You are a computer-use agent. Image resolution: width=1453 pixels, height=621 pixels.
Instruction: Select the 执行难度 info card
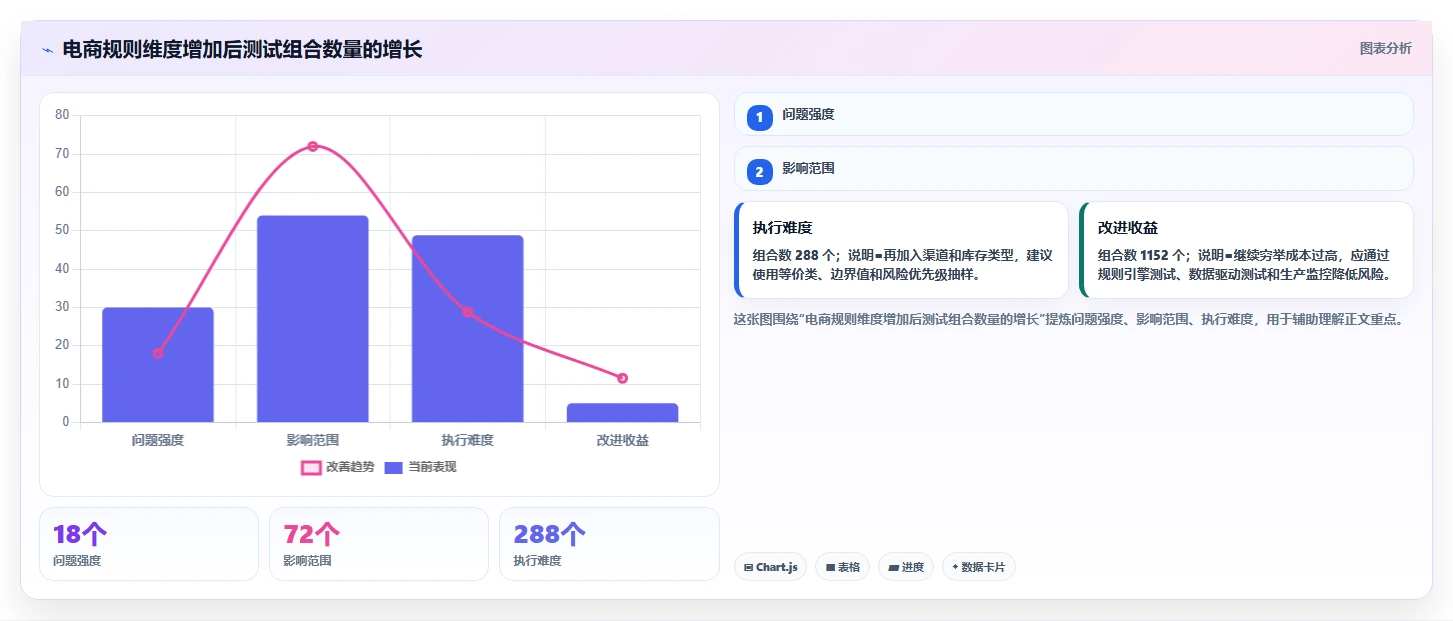point(901,250)
